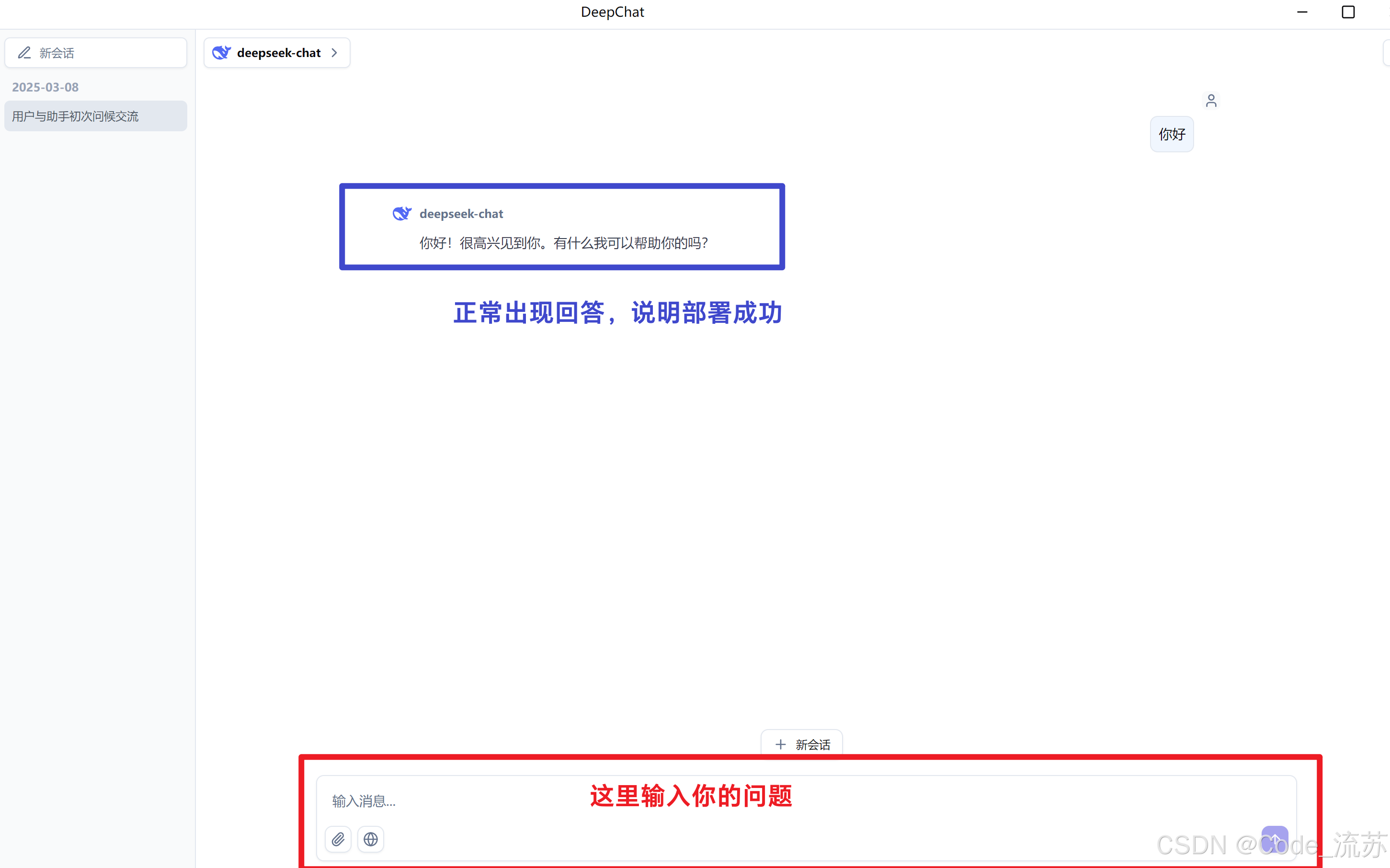Click the DeepSeek whale logo in model selector
Screen dimensions: 1390x868
(x=221, y=53)
